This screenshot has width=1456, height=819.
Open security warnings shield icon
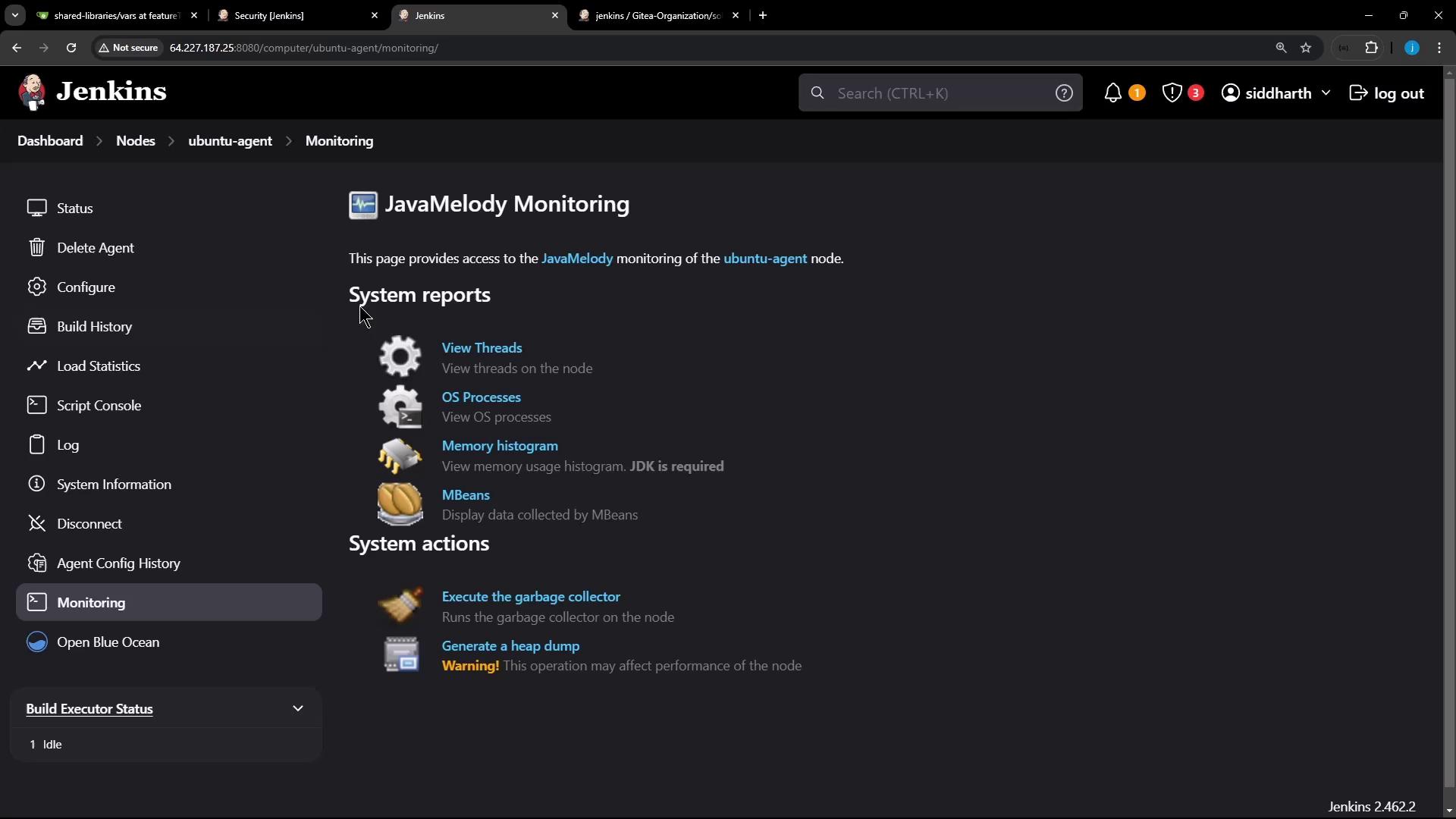[x=1172, y=93]
